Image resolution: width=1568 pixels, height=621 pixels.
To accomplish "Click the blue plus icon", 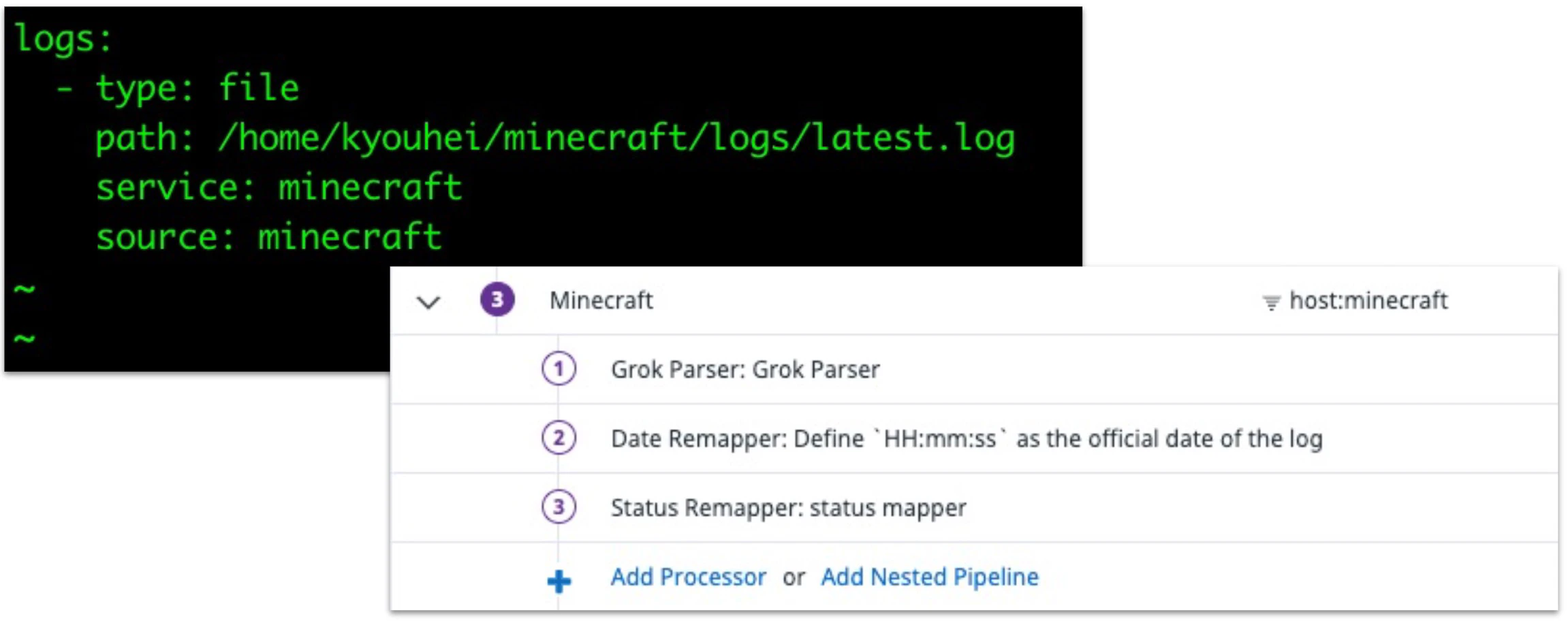I will tap(559, 581).
